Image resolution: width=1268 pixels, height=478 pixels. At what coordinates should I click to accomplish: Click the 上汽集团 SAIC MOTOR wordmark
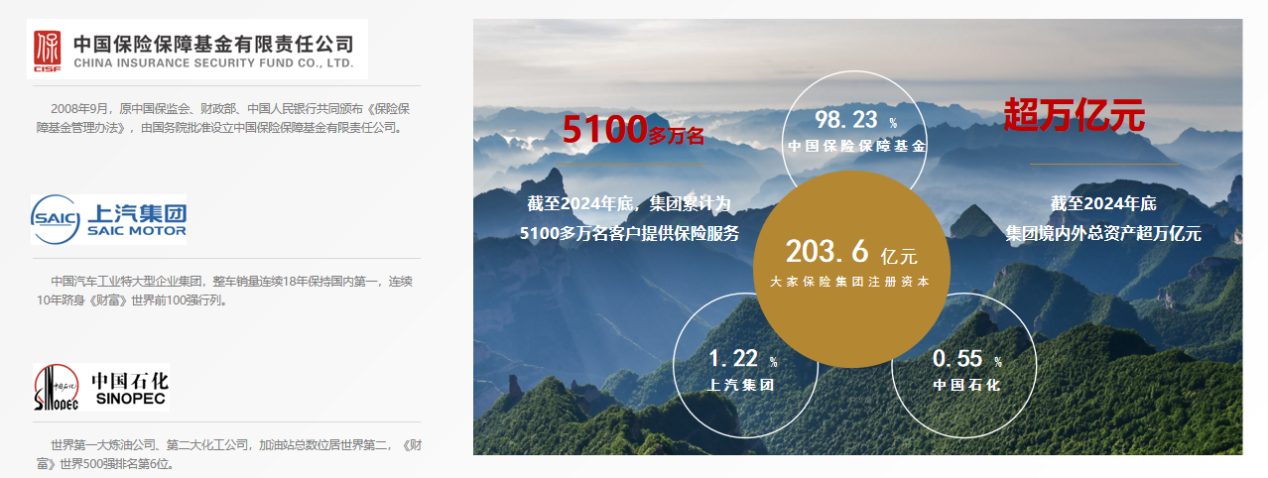click(136, 220)
